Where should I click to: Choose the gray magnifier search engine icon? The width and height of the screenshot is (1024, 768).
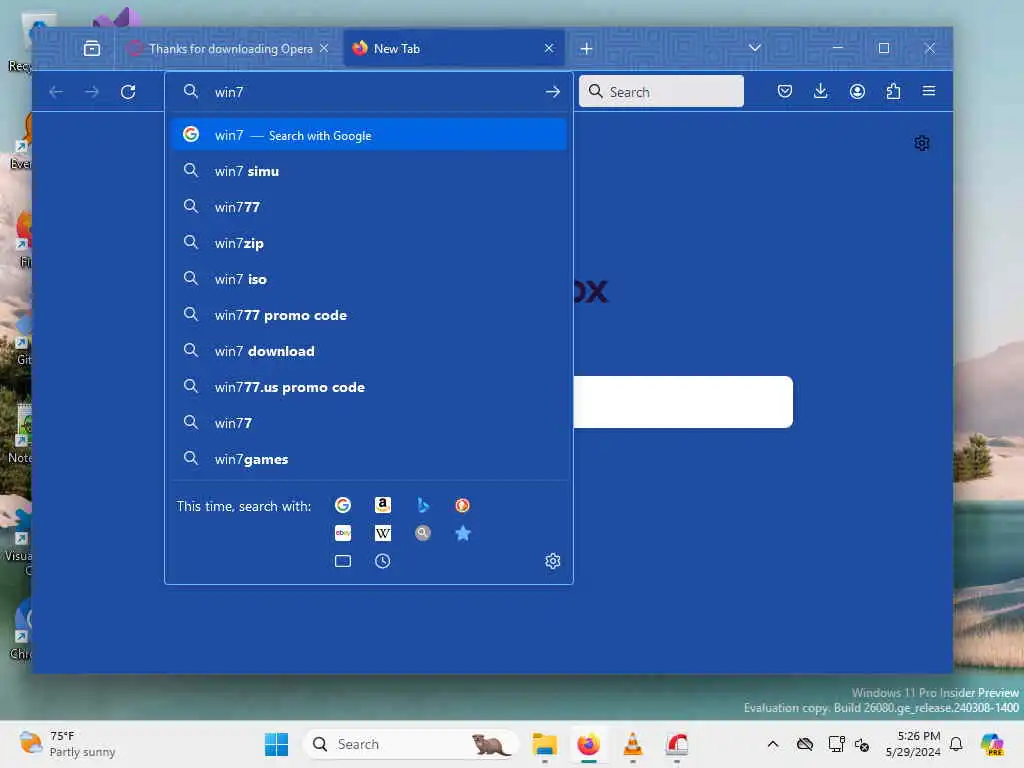423,534
